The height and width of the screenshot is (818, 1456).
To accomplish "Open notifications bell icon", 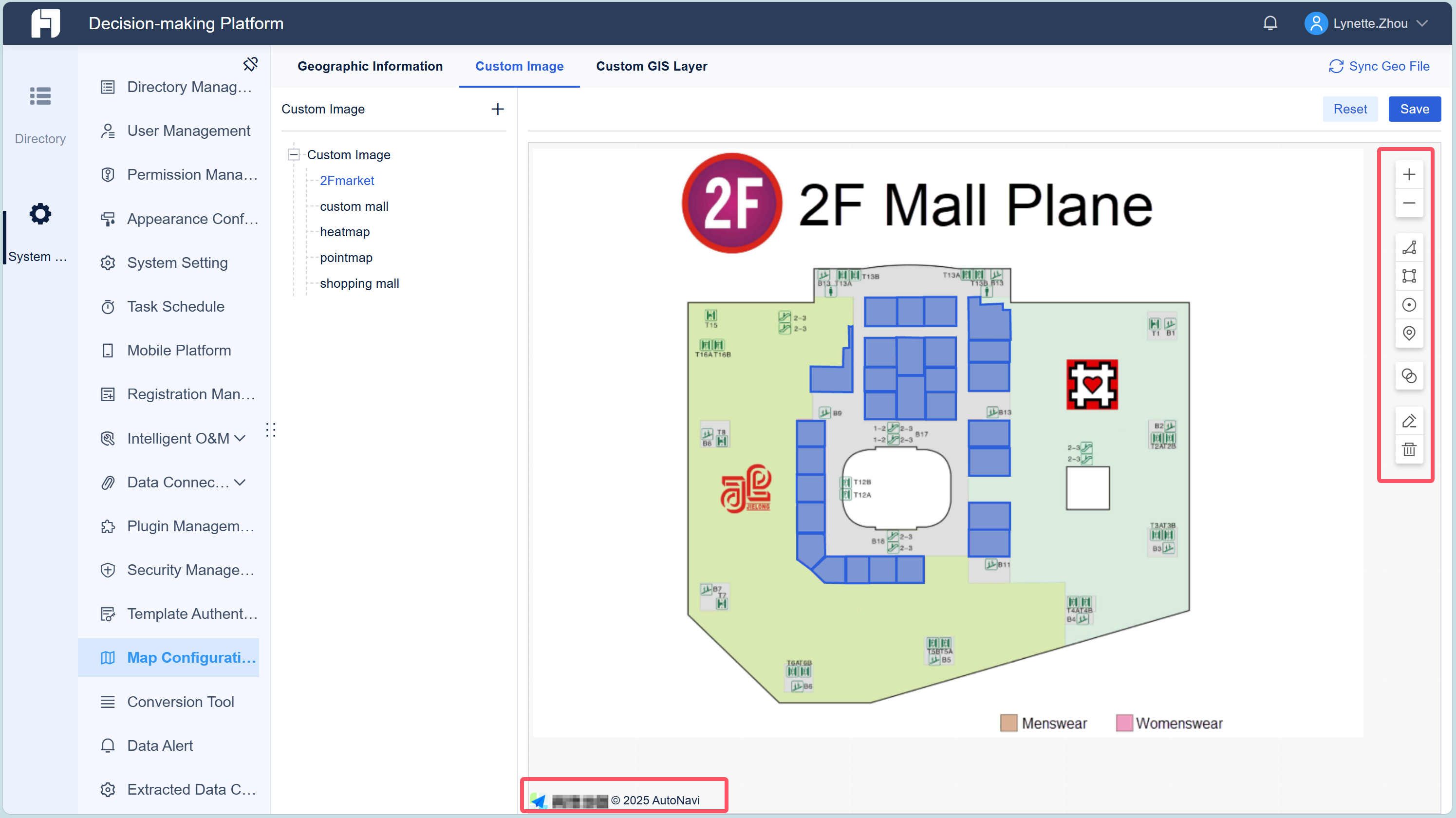I will coord(1270,23).
